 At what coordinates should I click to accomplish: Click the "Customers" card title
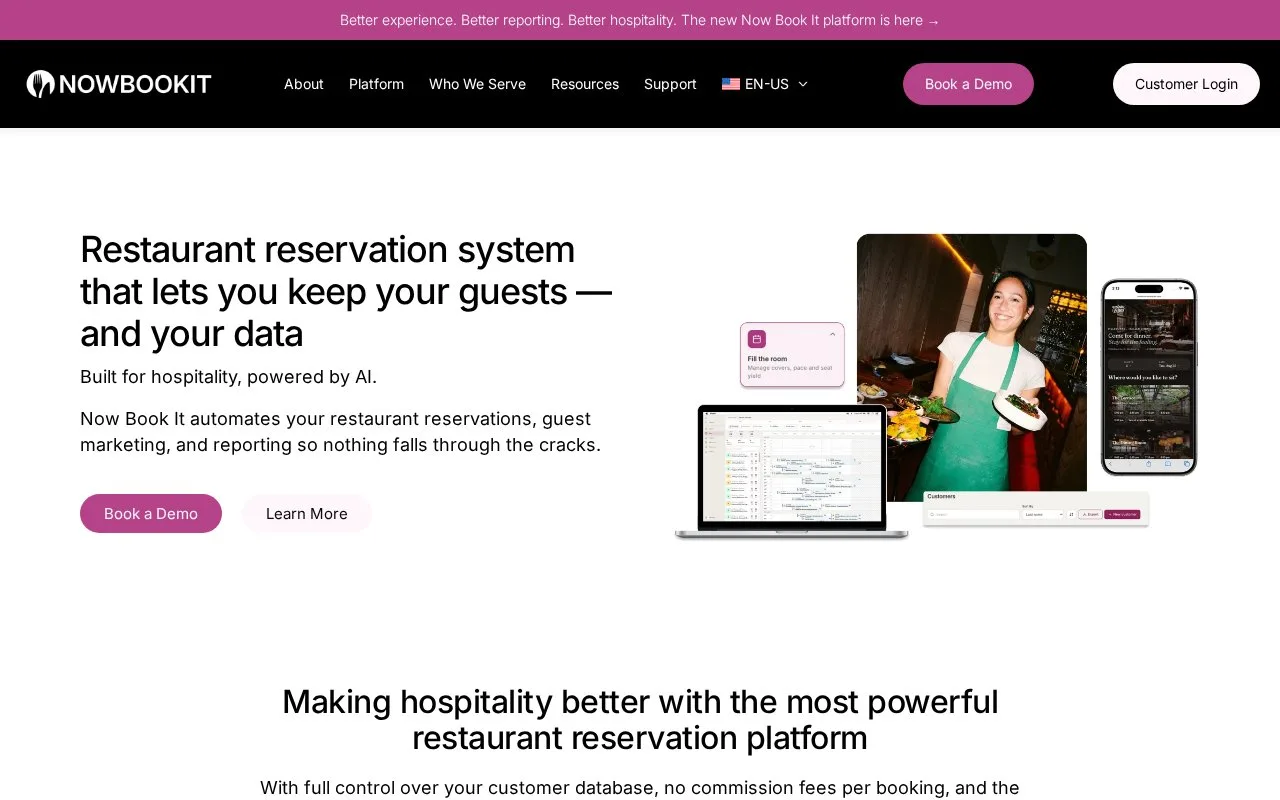941,496
